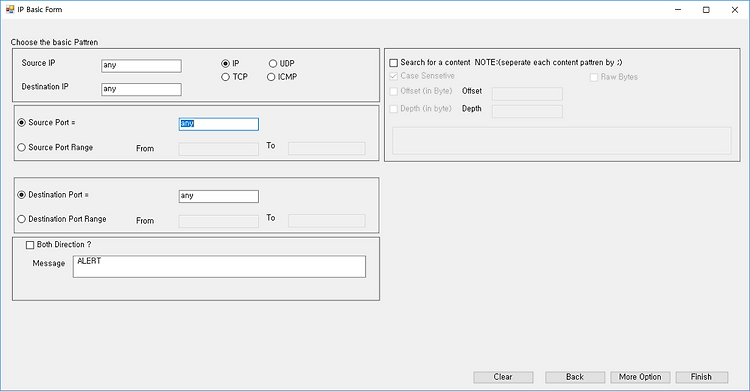750x391 pixels.
Task: Click the Source IP input field
Action: 141,66
